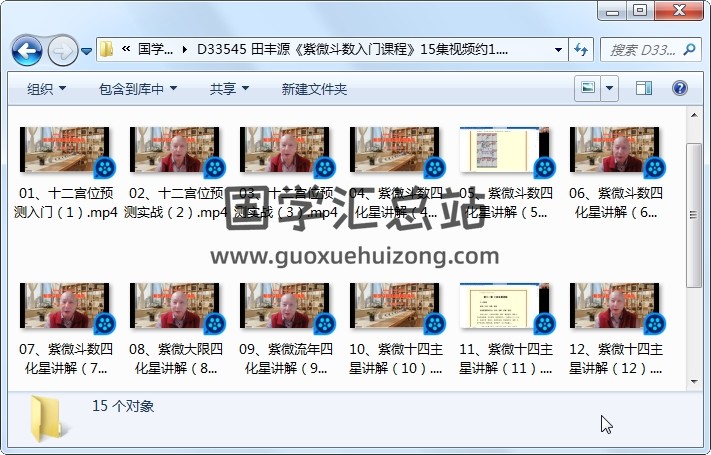711x455 pixels.
Task: Click the folder icon in address bar
Action: (x=106, y=49)
